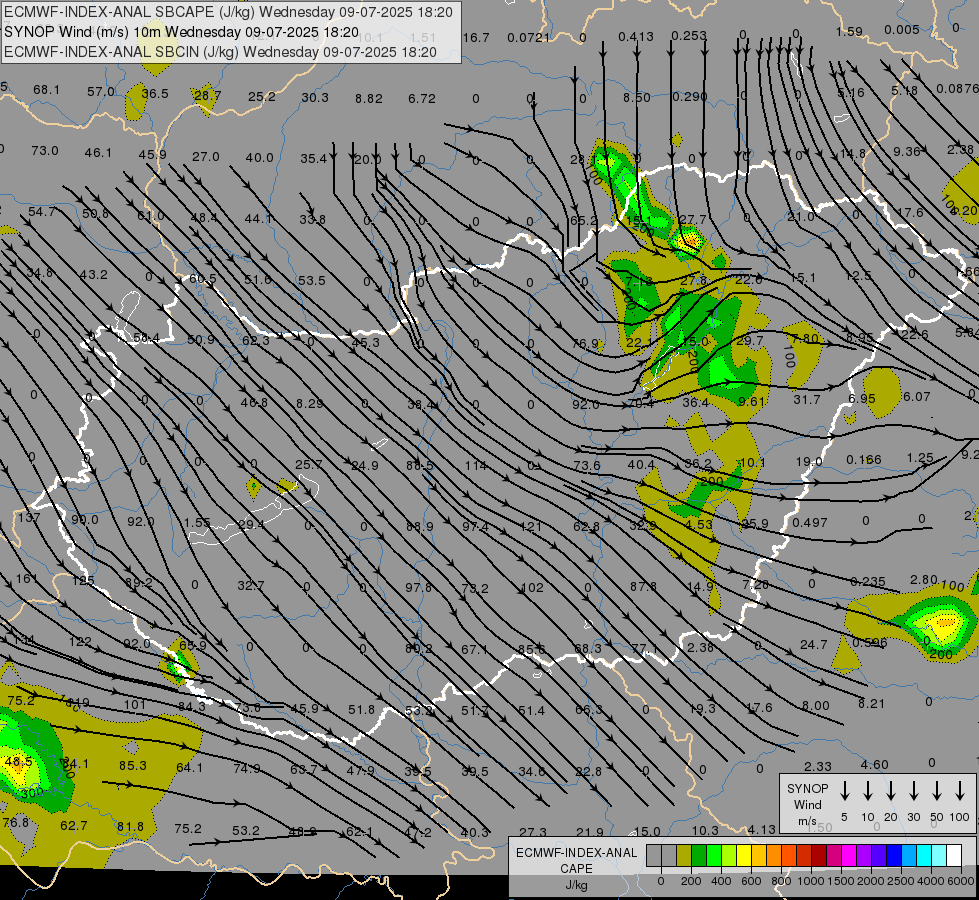Click the map value 0.497
Image resolution: width=979 pixels, height=900 pixels.
[x=810, y=522]
